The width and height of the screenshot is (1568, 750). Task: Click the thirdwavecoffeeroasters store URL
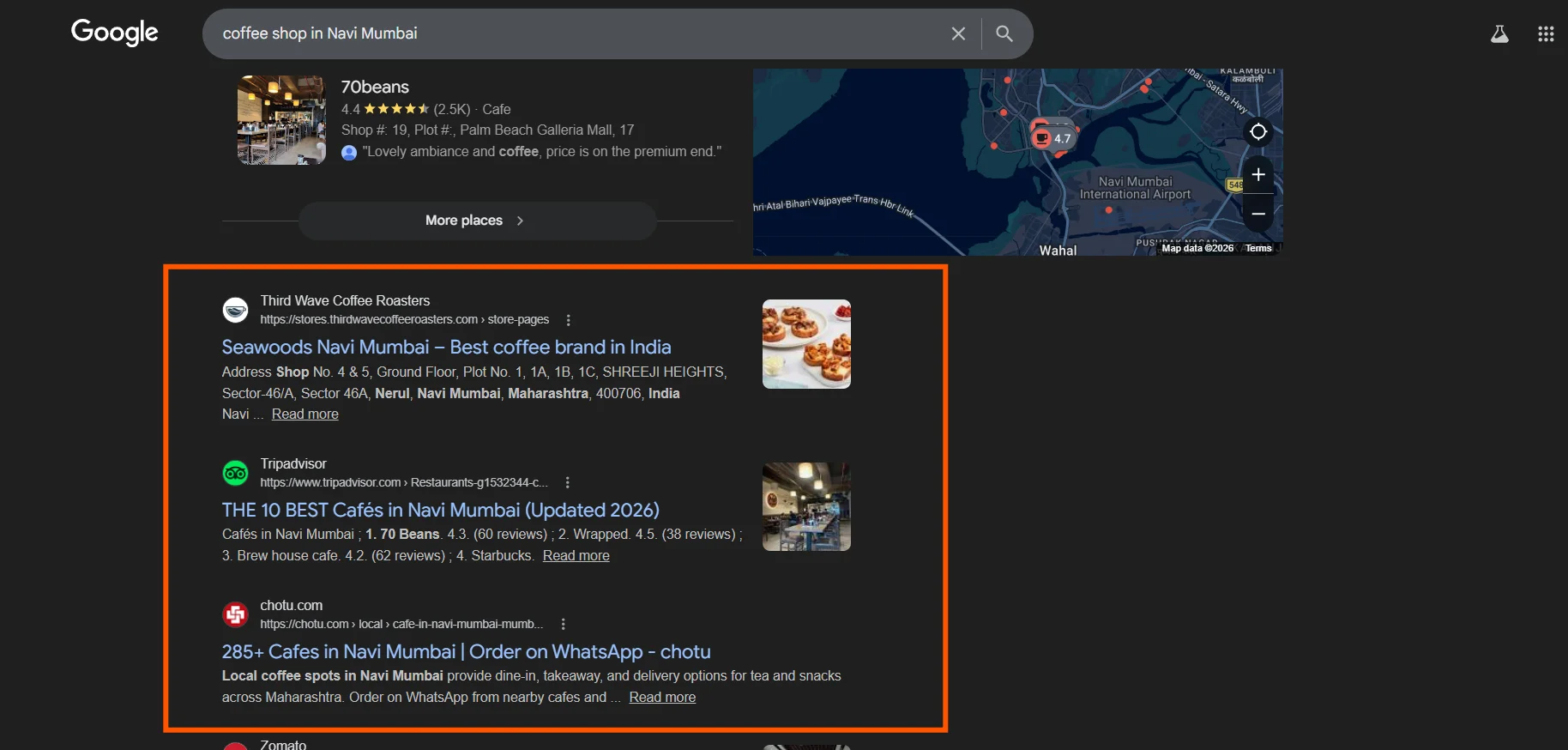pos(404,320)
